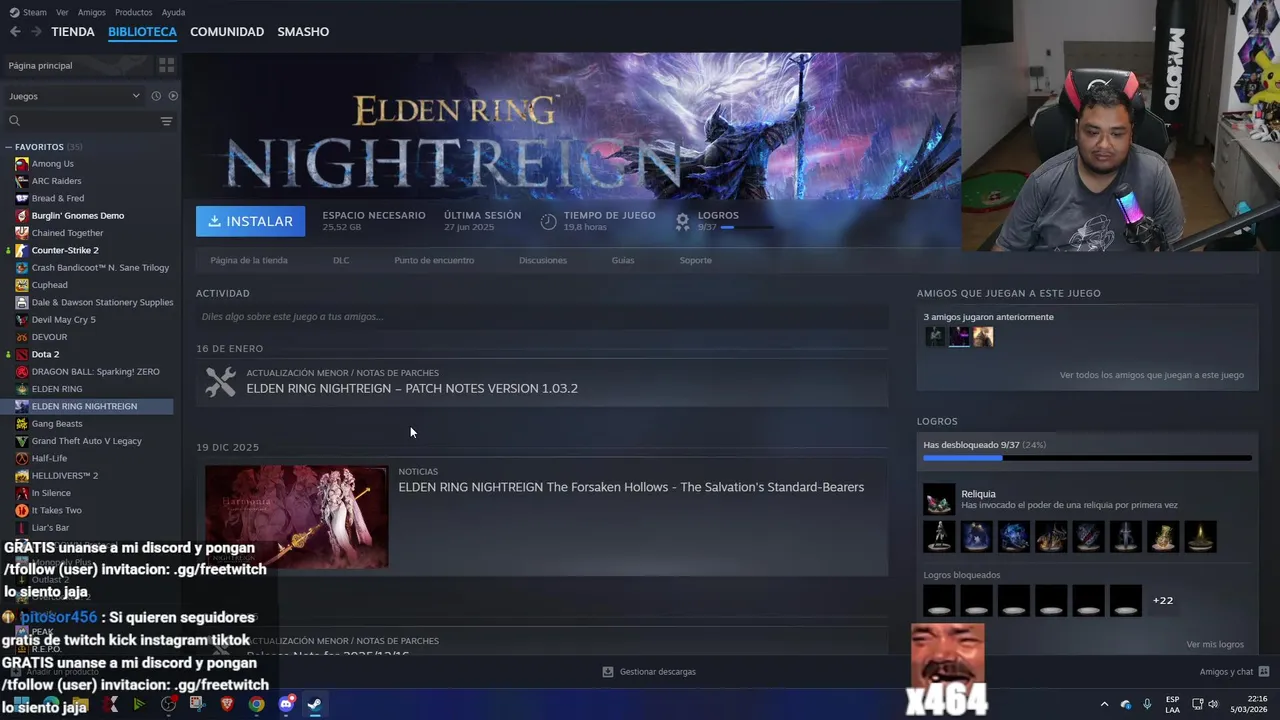
Task: Open the Ver menu
Action: coord(62,12)
